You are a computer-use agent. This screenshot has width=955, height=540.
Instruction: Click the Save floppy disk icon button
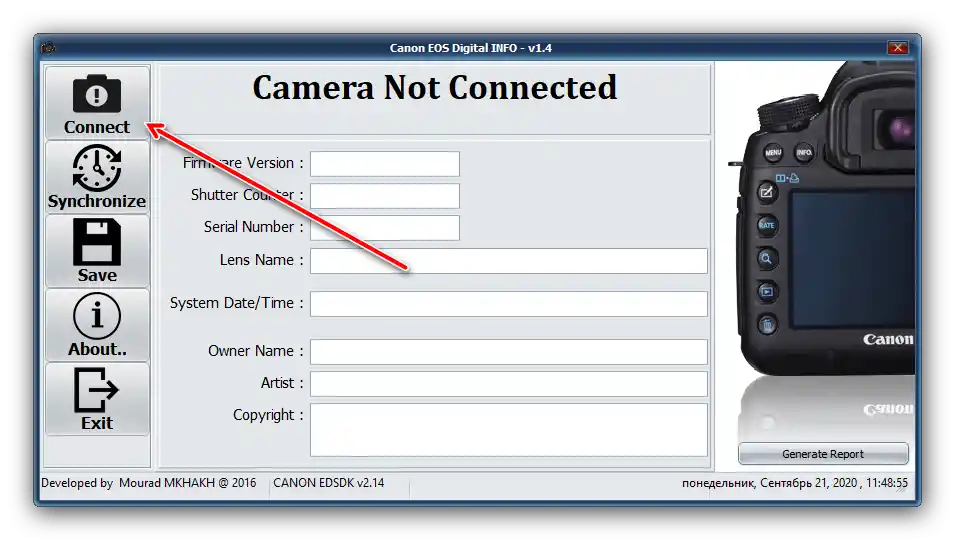point(97,251)
